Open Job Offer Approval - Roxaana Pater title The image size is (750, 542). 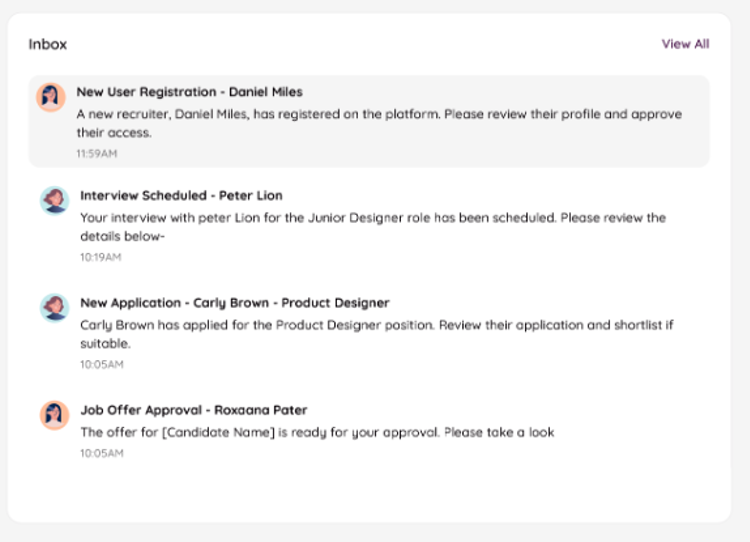[193, 410]
